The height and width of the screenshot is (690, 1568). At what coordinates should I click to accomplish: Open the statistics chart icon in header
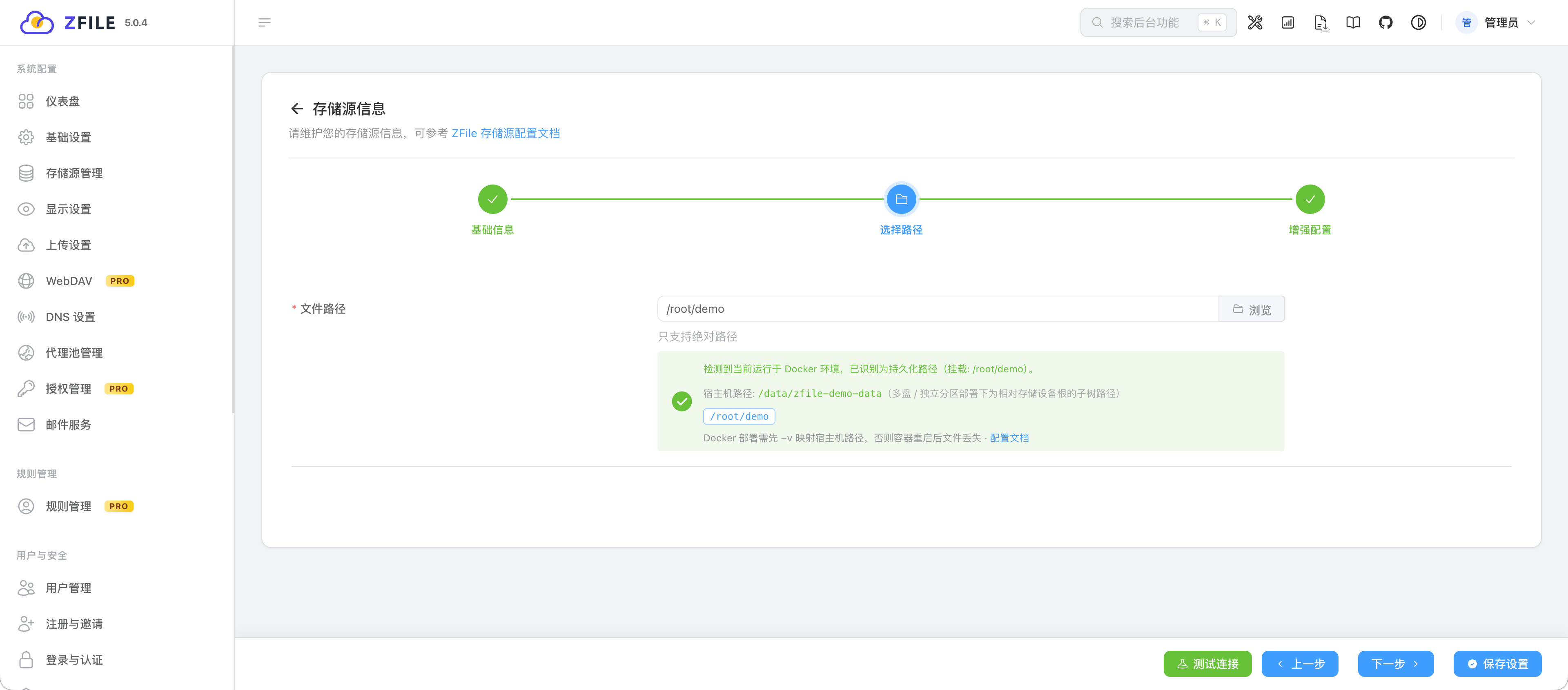pyautogui.click(x=1288, y=22)
